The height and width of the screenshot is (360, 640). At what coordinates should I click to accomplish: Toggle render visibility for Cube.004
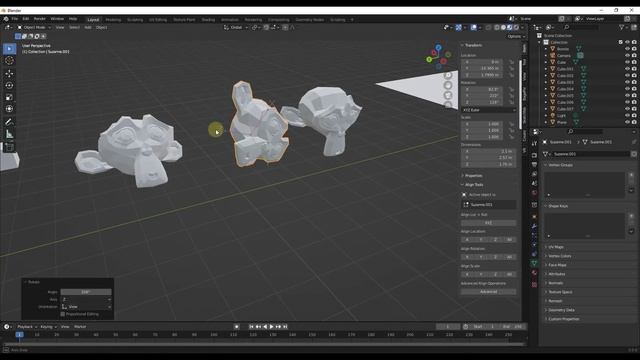[634, 89]
